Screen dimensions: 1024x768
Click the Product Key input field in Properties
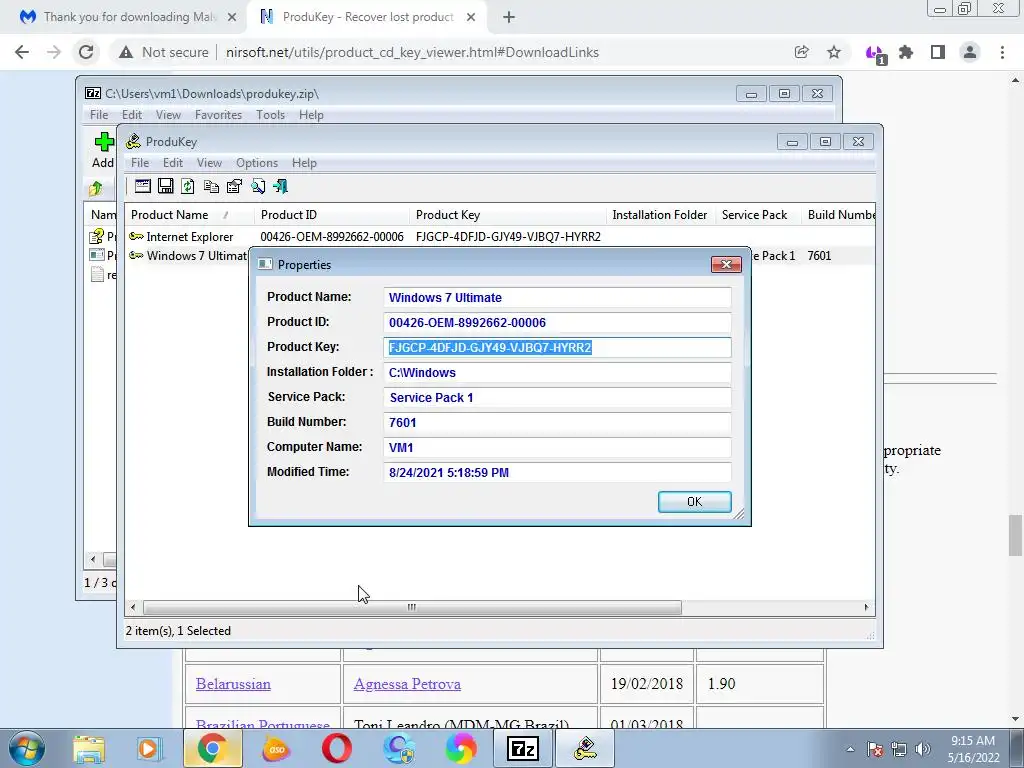tap(557, 347)
